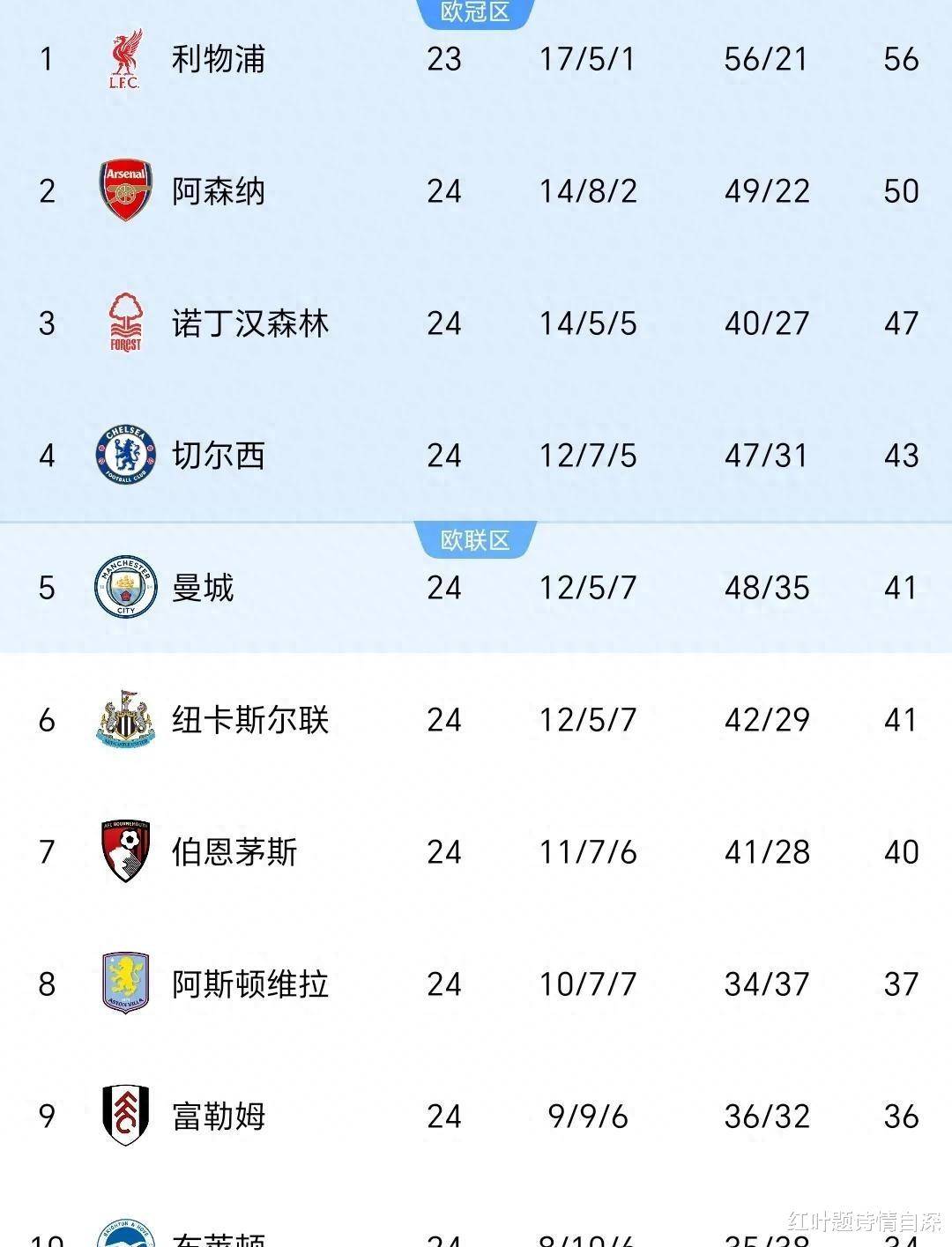Click the 诺丁汉森林 team name

click(249, 323)
